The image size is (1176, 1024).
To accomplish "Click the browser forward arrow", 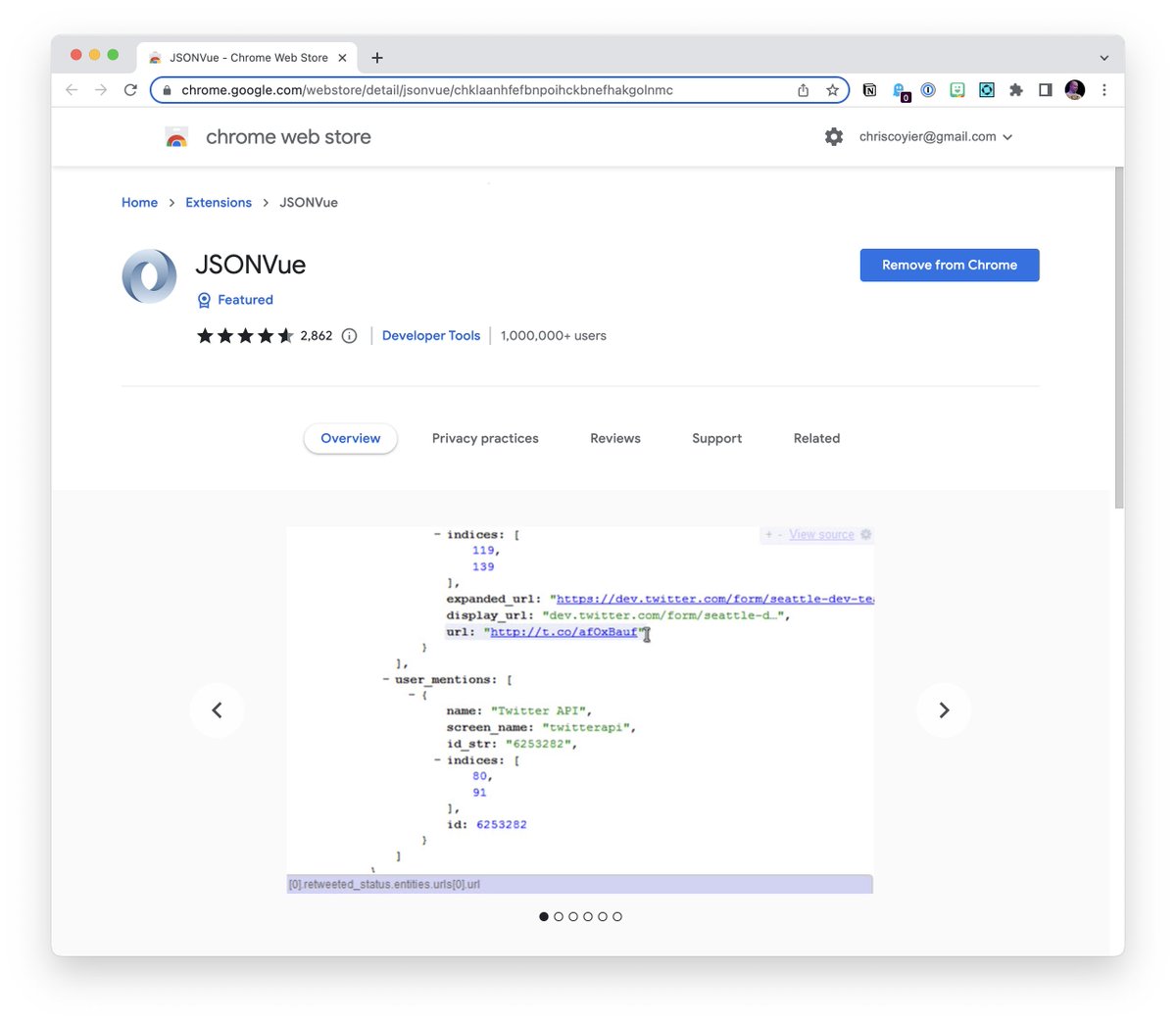I will click(101, 90).
